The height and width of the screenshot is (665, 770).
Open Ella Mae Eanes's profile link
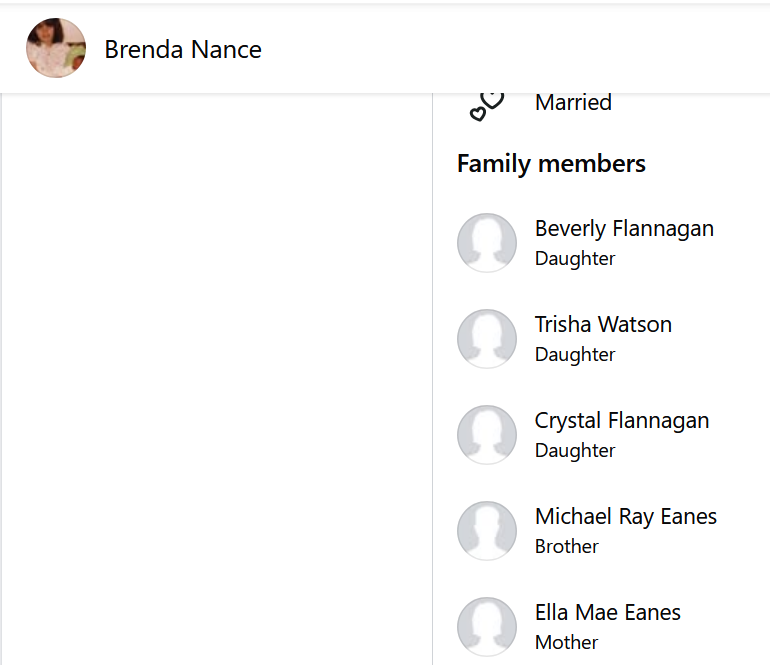click(x=608, y=612)
